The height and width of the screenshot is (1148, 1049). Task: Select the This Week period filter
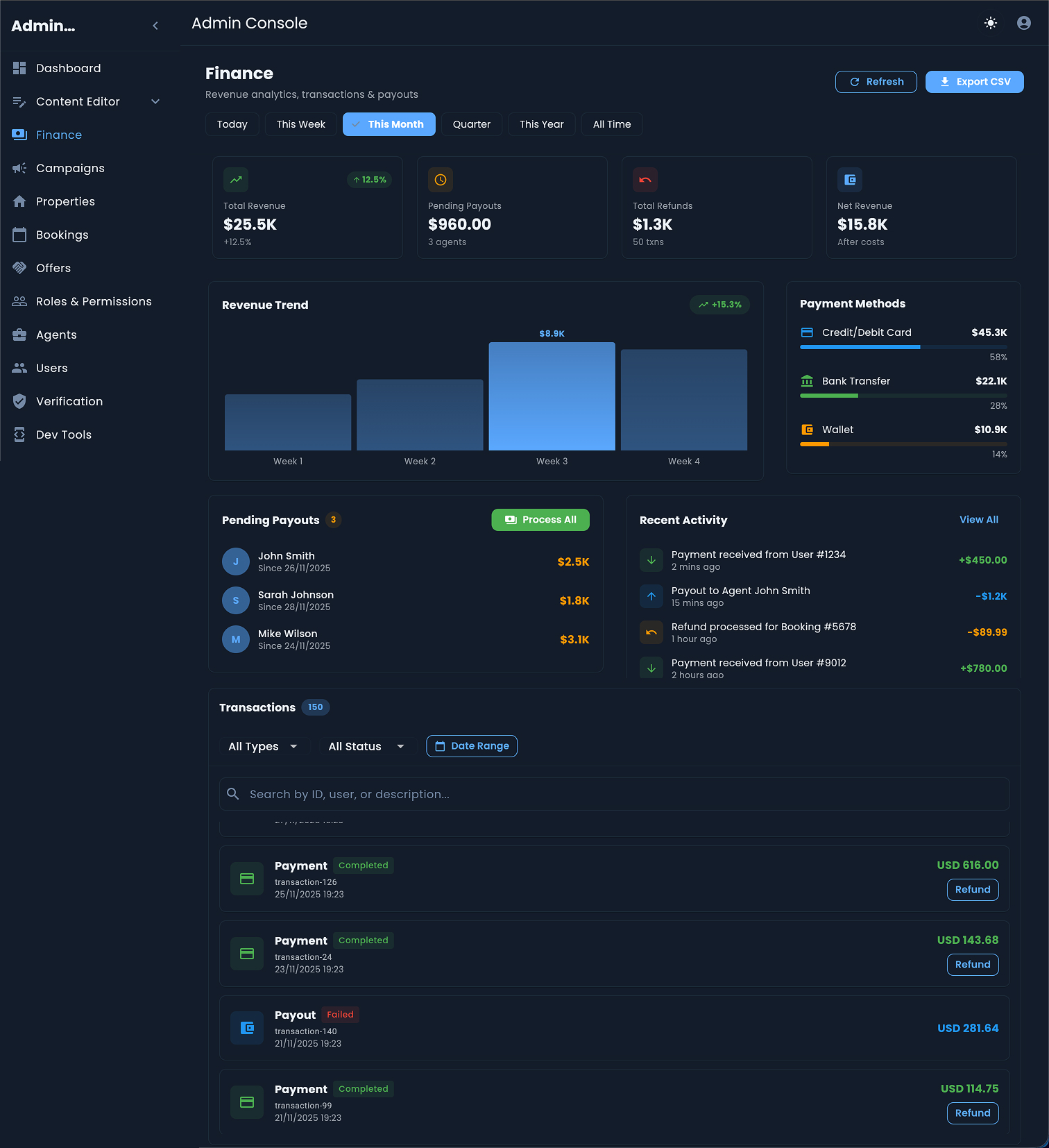tap(301, 124)
